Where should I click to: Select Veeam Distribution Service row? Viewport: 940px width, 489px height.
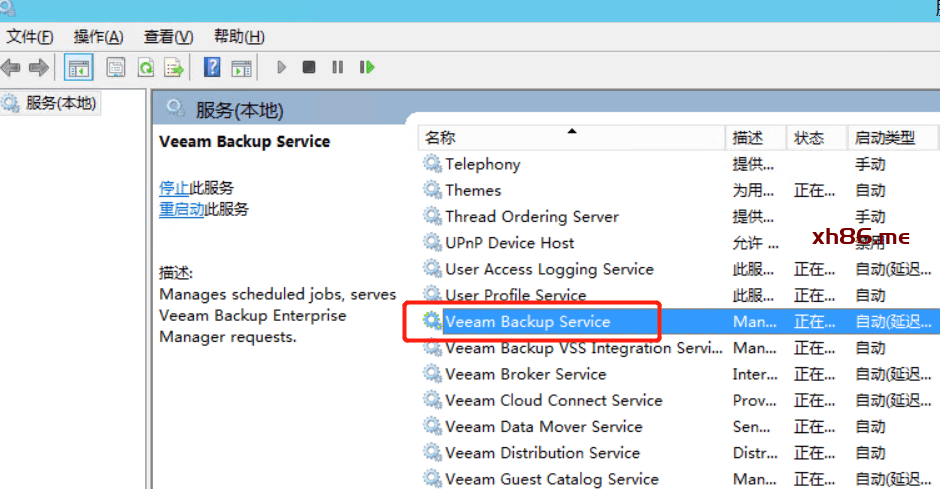click(x=679, y=452)
